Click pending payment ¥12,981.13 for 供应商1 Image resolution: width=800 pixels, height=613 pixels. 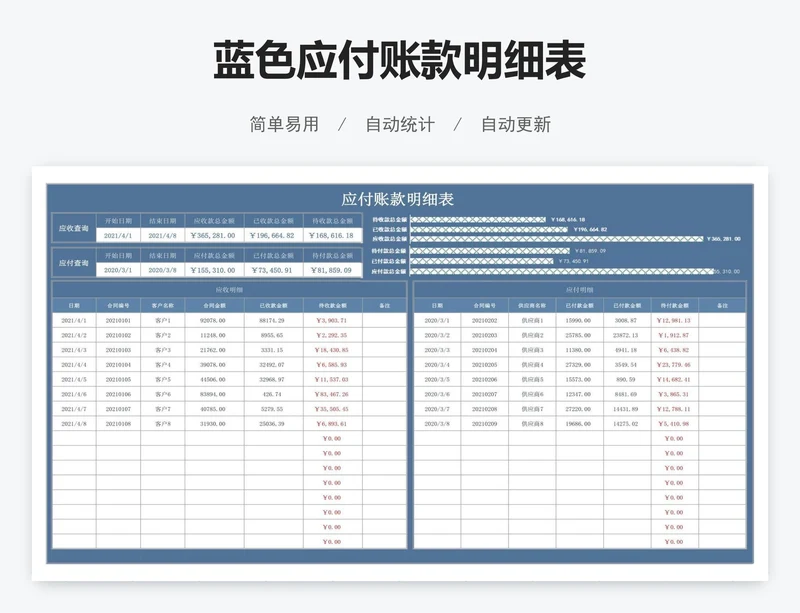674,321
